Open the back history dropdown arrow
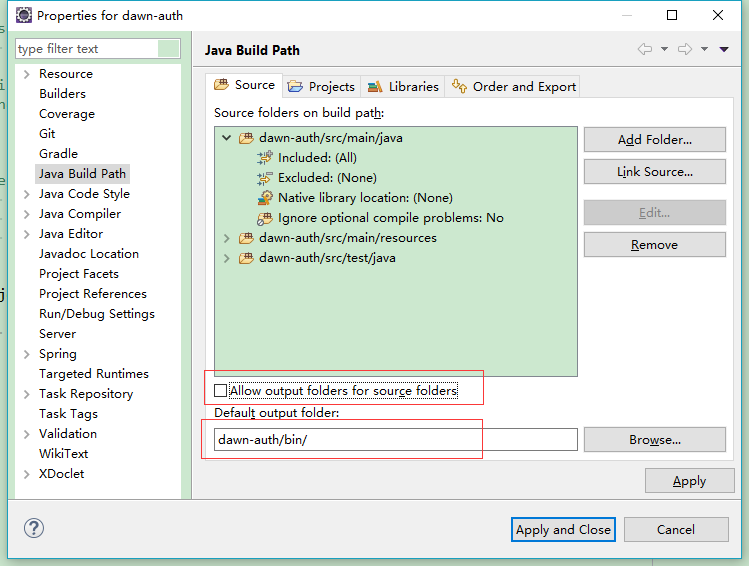This screenshot has height=566, width=749. [664, 49]
